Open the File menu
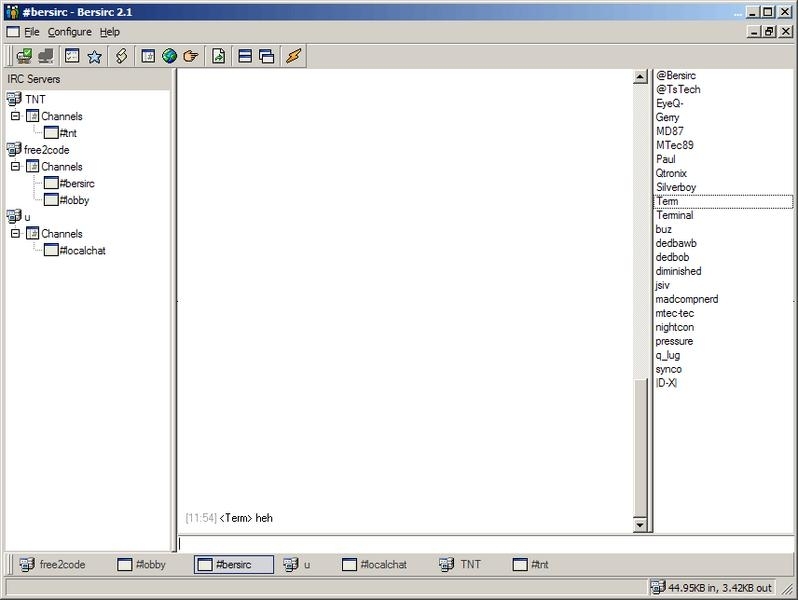 (32, 32)
